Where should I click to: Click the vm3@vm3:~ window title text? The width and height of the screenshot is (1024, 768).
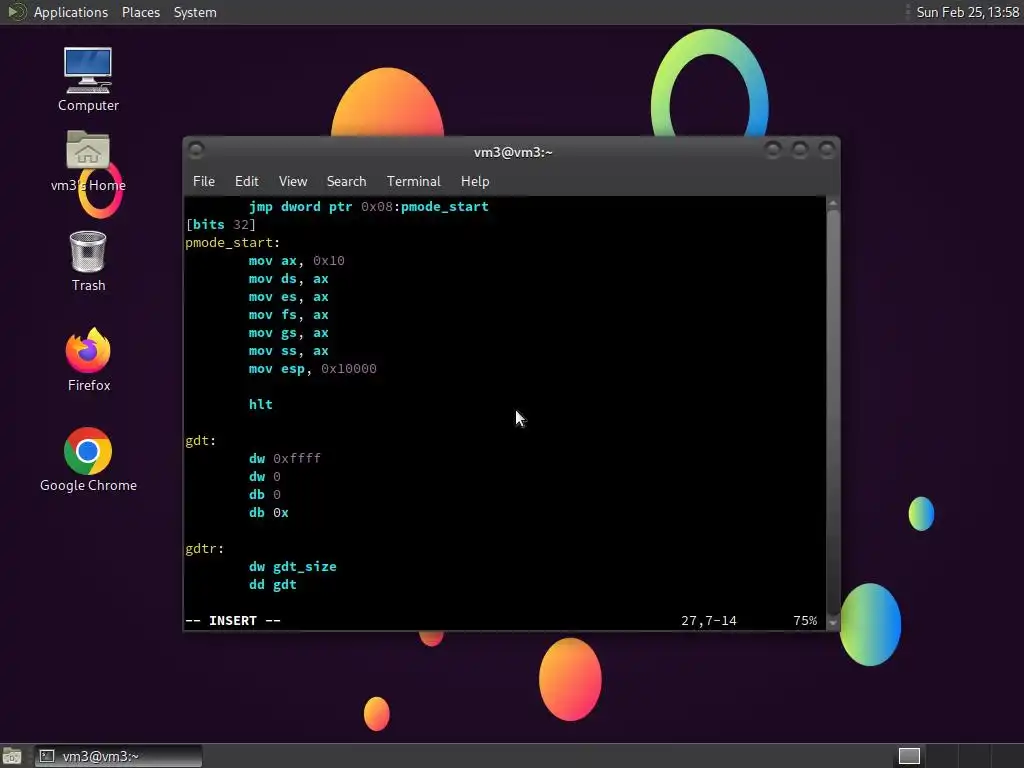[513, 152]
